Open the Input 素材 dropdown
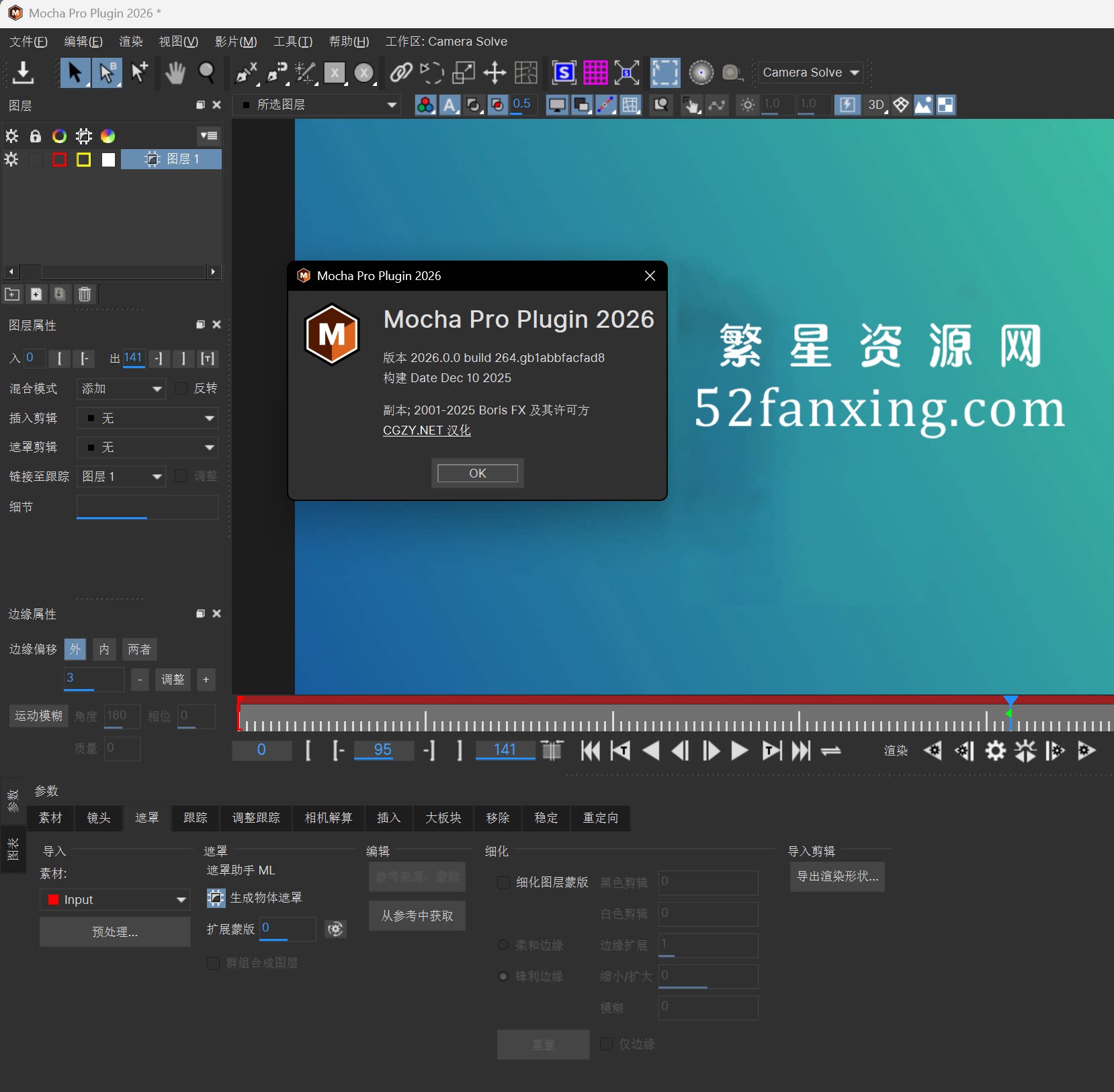 coord(115,899)
